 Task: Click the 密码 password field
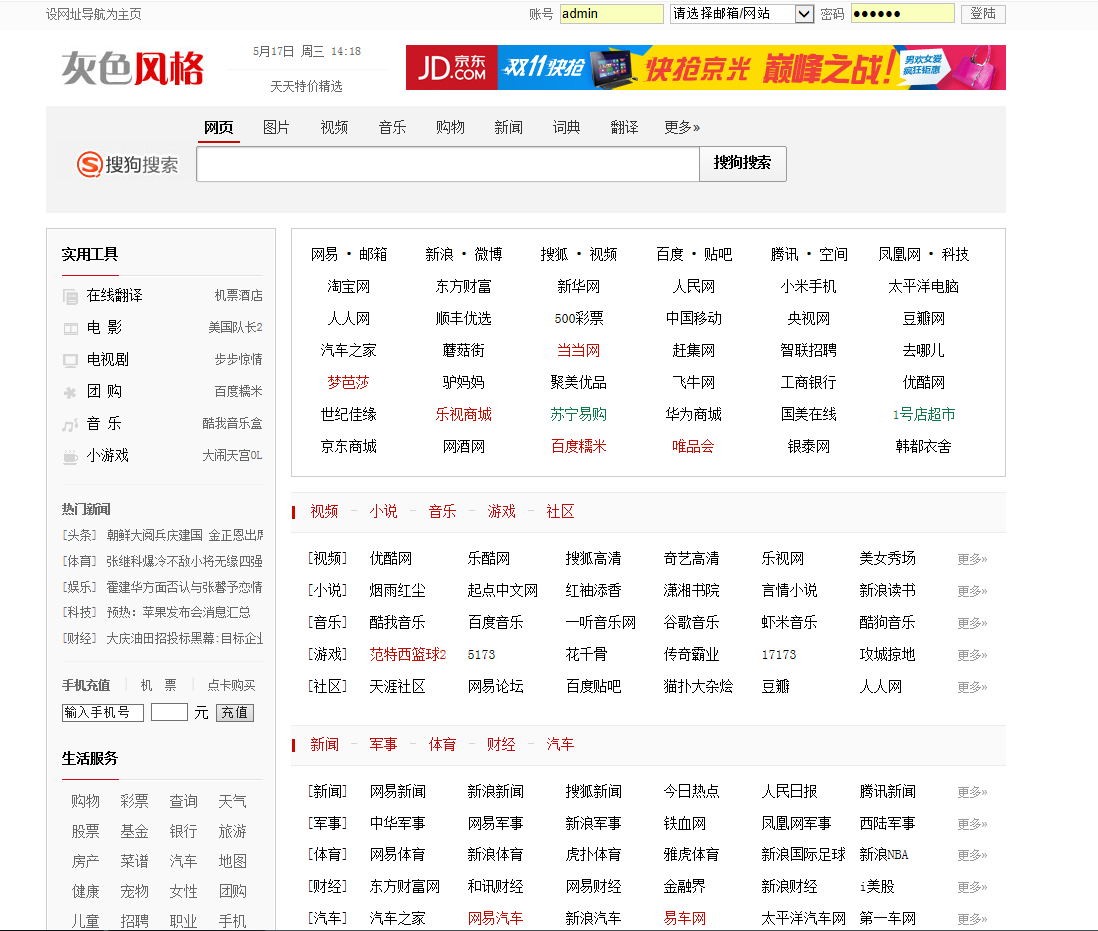tap(903, 13)
